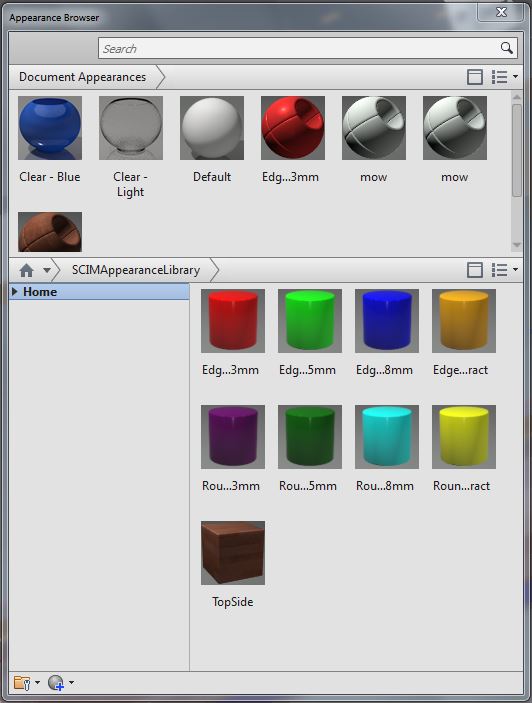Image resolution: width=532 pixels, height=703 pixels.
Task: Click the breadcrumb arrow after SCIMAppearanceLibrary
Action: [215, 270]
